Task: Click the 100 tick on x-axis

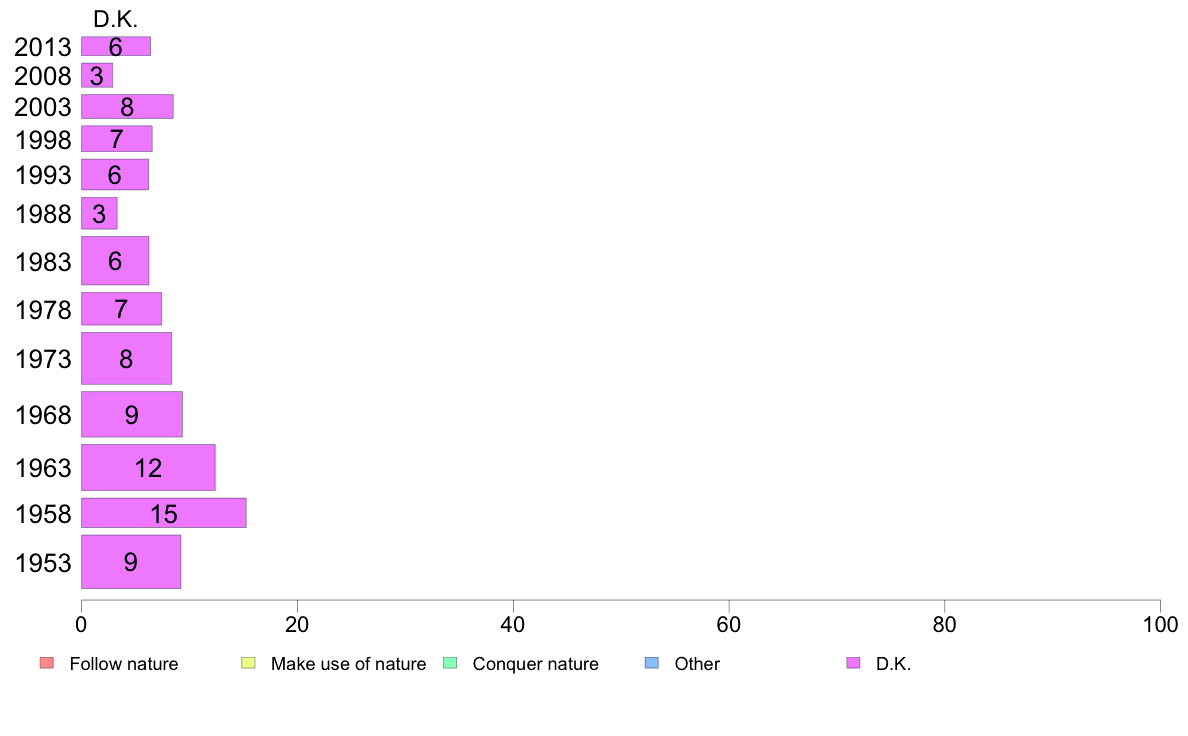Action: coord(1160,625)
